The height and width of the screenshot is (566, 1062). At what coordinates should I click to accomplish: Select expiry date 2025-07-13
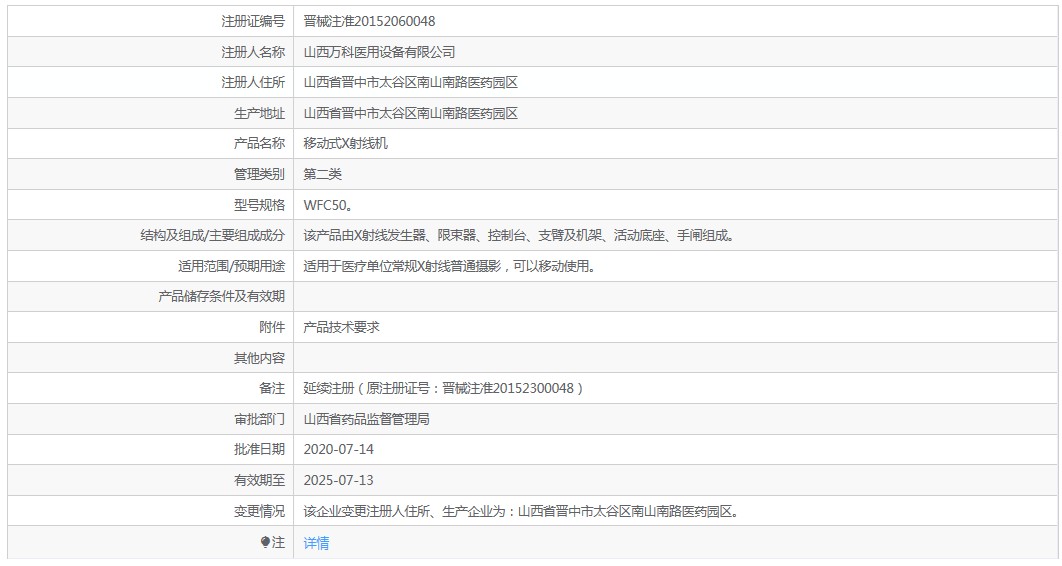[x=339, y=481]
